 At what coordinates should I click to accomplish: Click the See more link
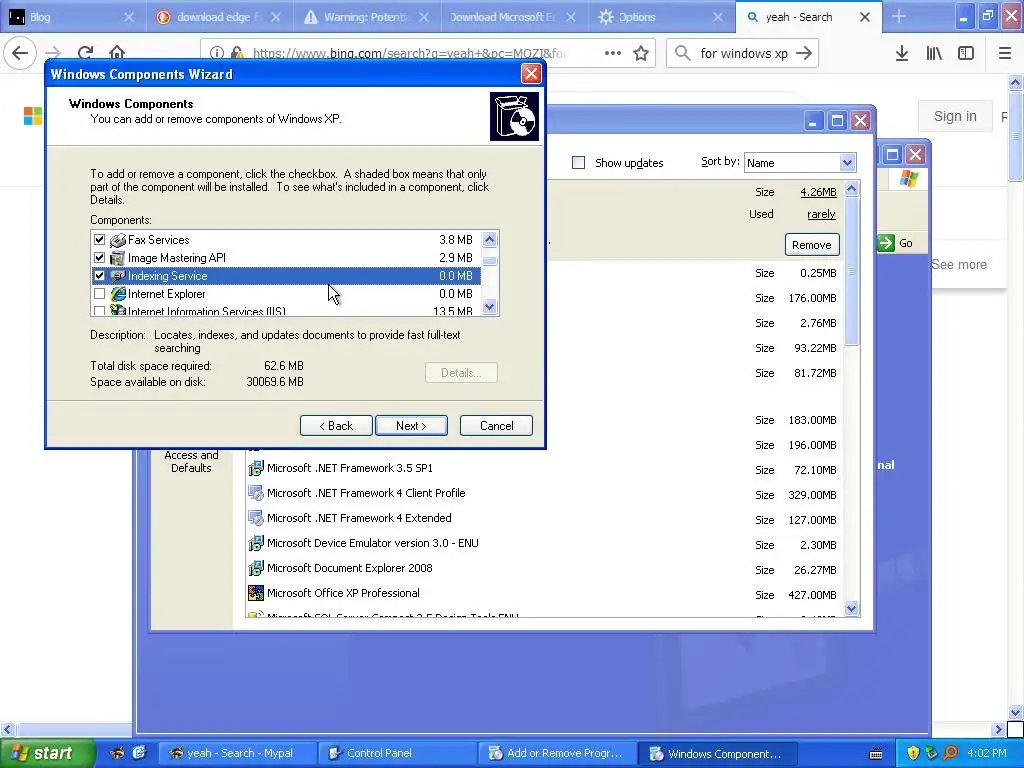959,264
